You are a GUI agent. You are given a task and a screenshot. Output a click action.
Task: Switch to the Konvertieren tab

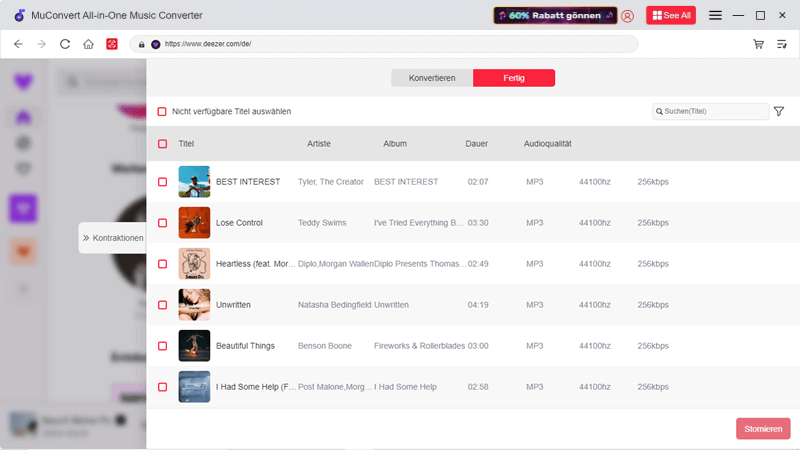[432, 78]
